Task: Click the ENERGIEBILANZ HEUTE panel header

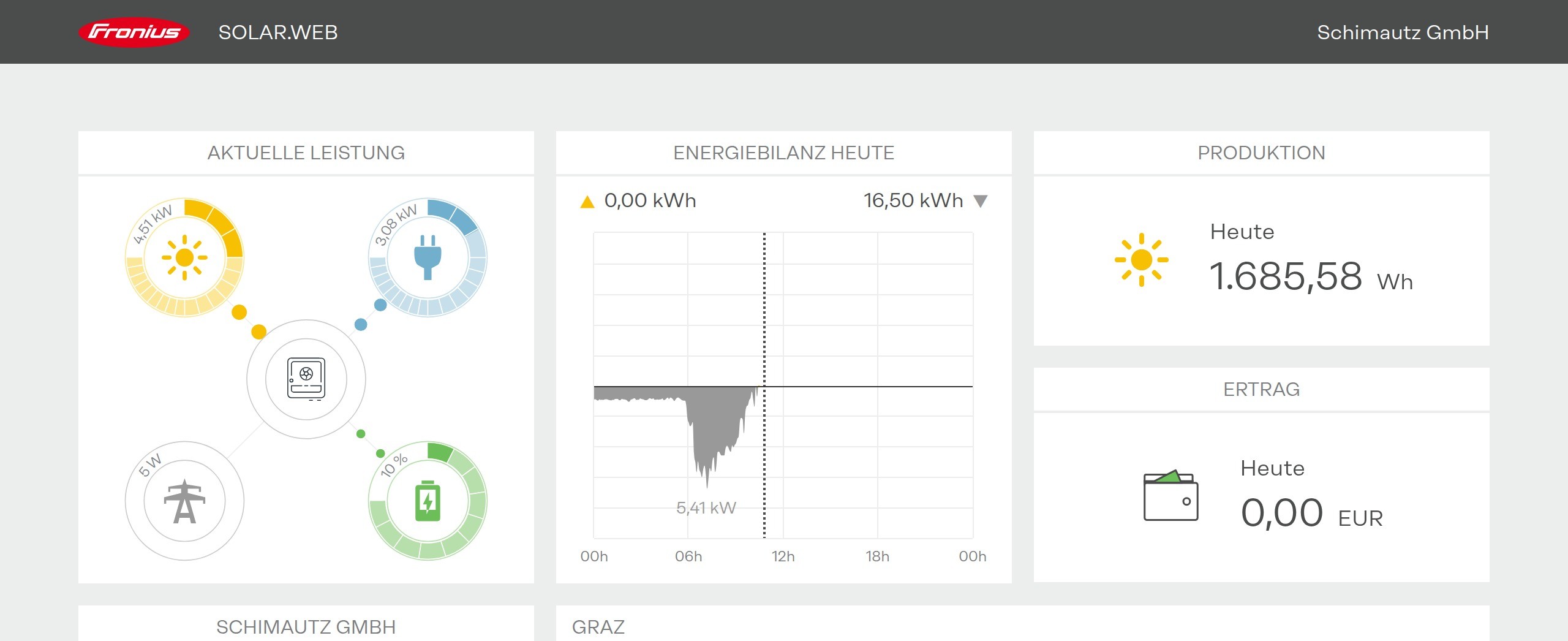Action: (x=784, y=153)
